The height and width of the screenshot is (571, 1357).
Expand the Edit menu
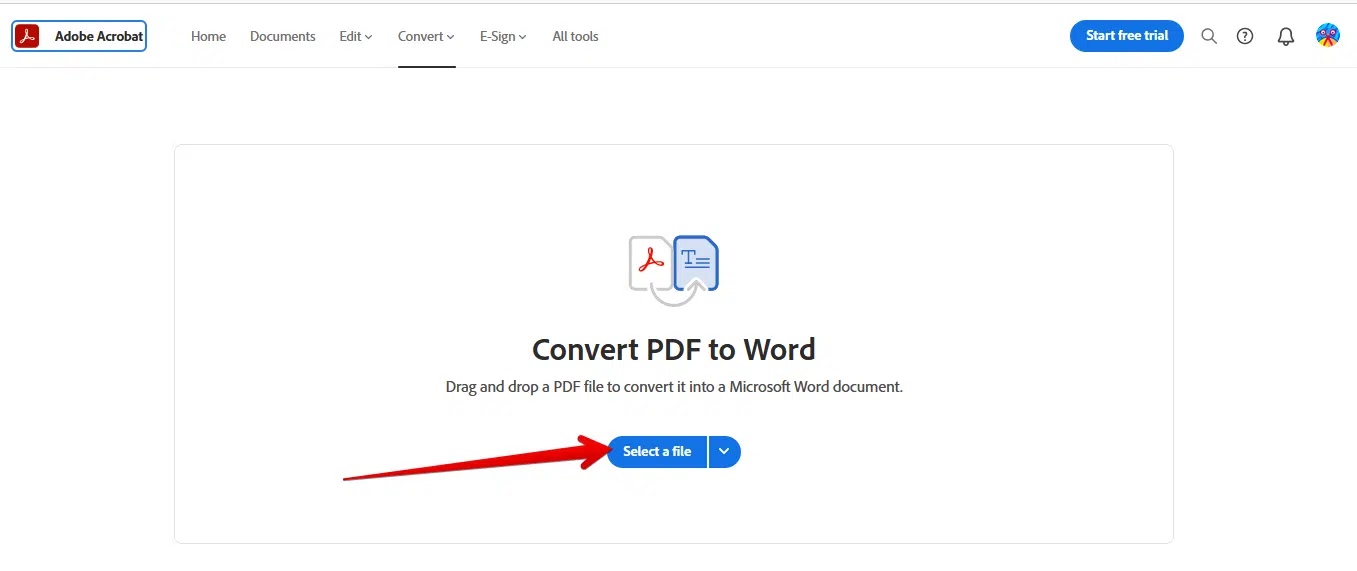(x=356, y=36)
